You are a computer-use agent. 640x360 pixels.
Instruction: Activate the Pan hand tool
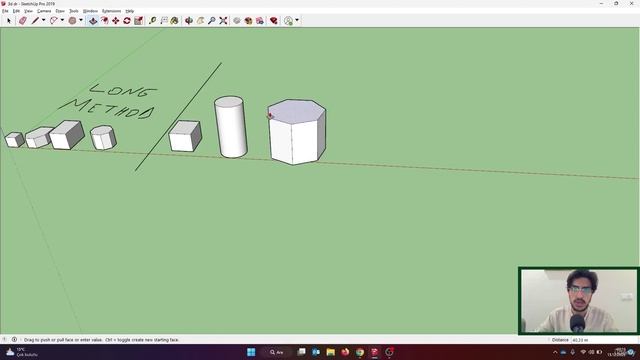pos(200,20)
